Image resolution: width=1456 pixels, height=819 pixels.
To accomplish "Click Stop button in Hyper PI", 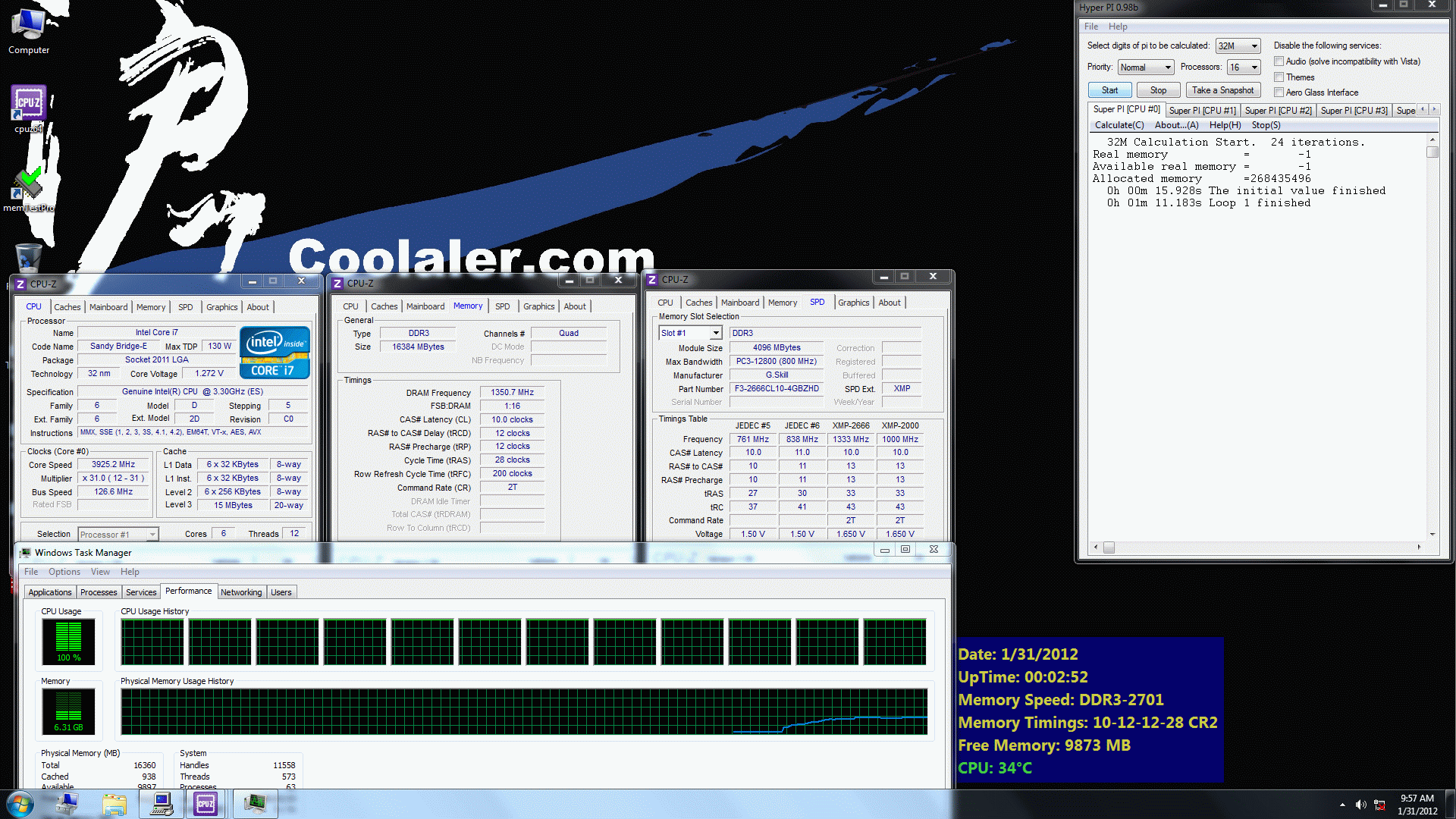I will (1158, 90).
